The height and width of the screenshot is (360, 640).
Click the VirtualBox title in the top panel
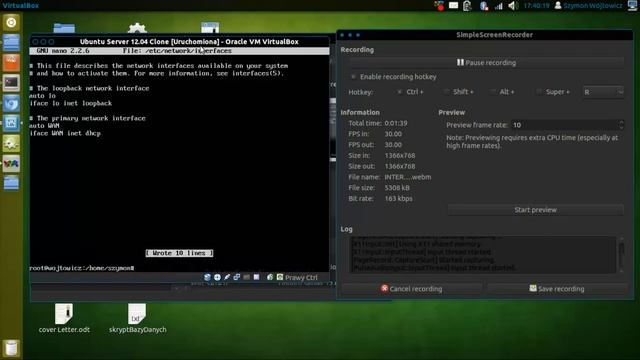tap(21, 6)
